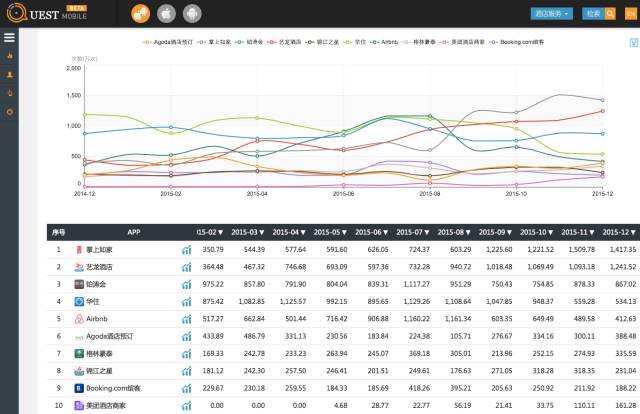Open the 美团酒店商家 app link
640x414 pixels.
106,406
